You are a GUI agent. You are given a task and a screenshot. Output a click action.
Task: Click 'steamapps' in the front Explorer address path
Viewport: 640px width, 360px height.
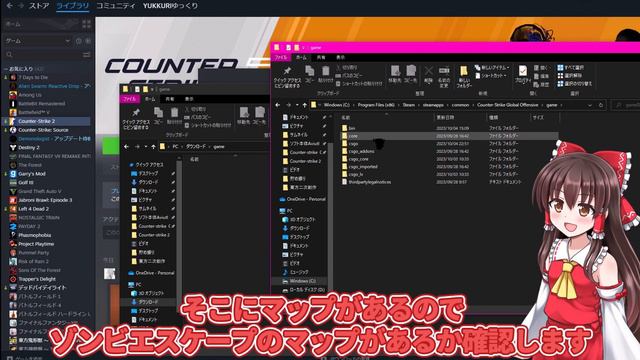click(433, 105)
